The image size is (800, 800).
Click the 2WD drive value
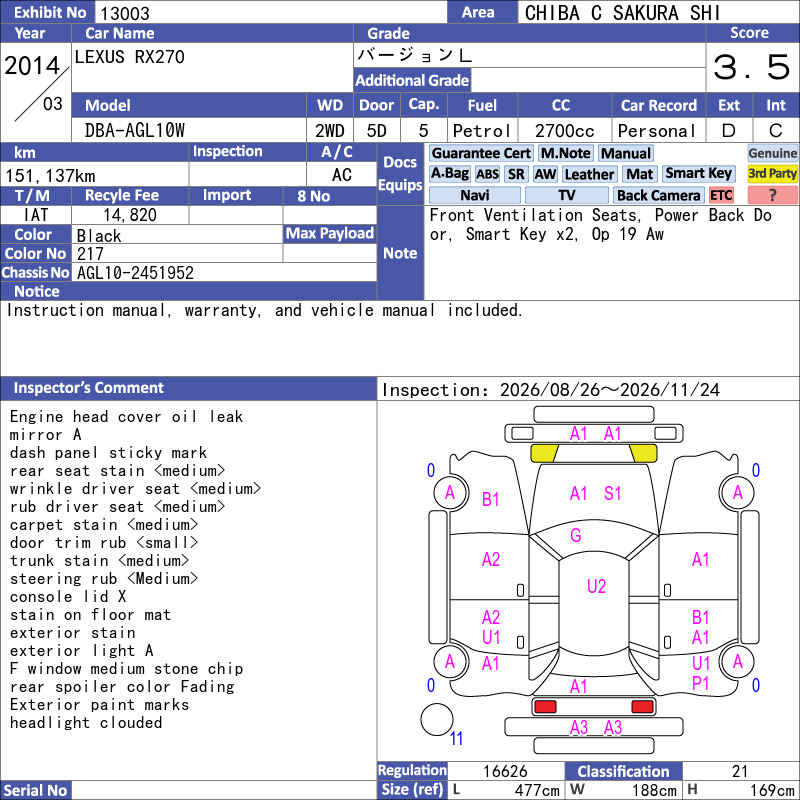click(x=330, y=131)
